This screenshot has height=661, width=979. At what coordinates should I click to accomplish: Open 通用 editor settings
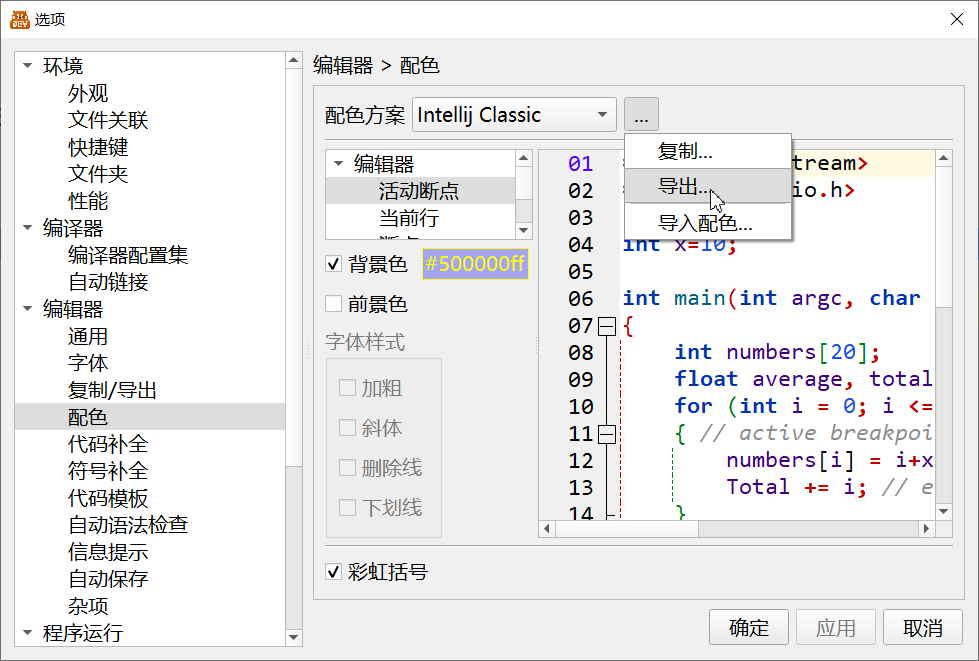coord(88,336)
